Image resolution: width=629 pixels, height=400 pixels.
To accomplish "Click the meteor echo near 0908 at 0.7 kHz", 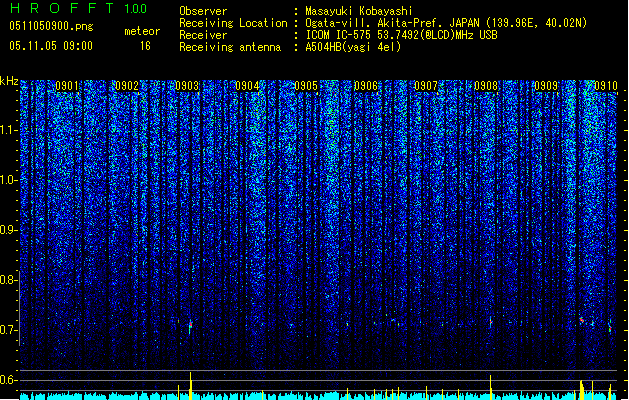I will click(x=490, y=322).
